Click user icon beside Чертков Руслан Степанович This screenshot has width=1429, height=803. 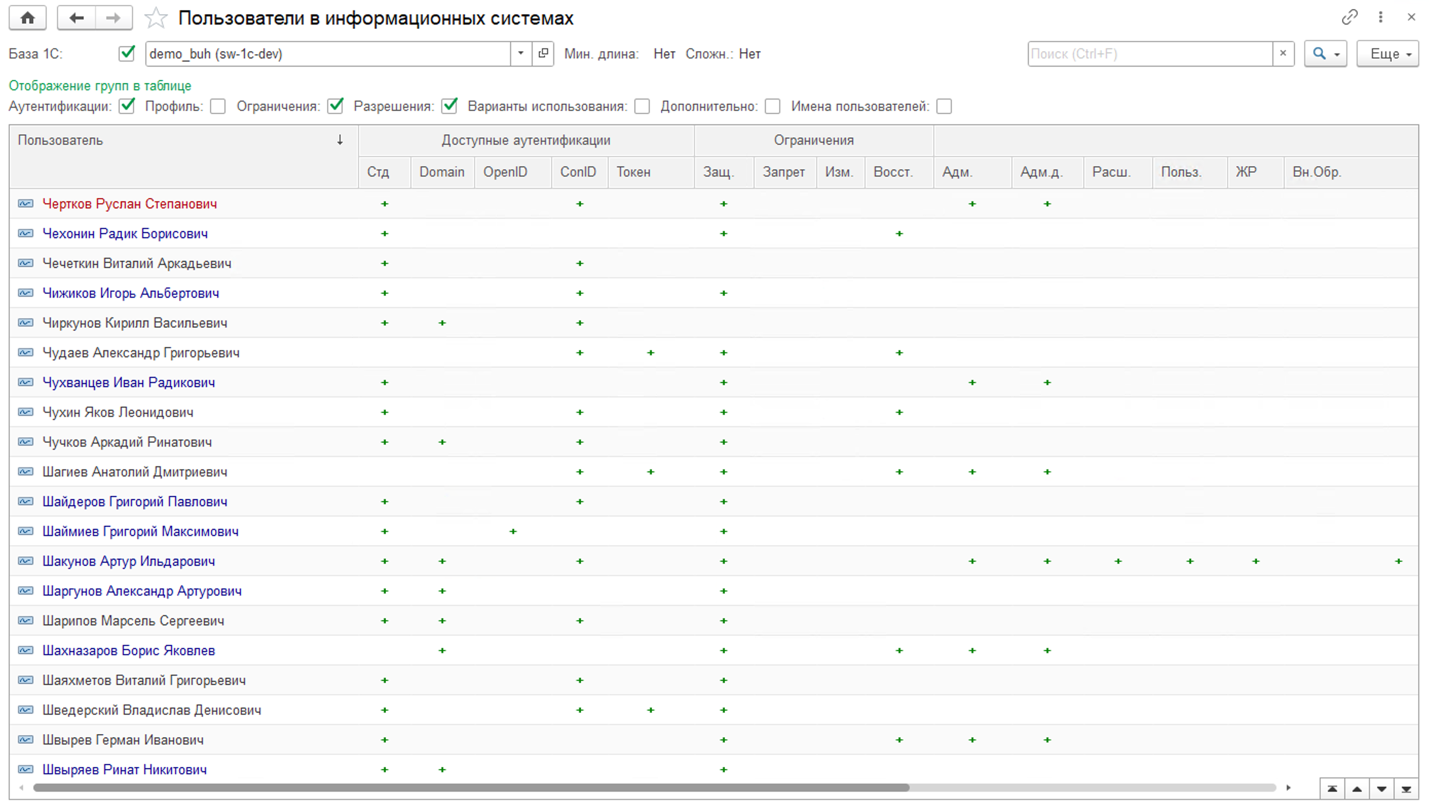click(26, 204)
